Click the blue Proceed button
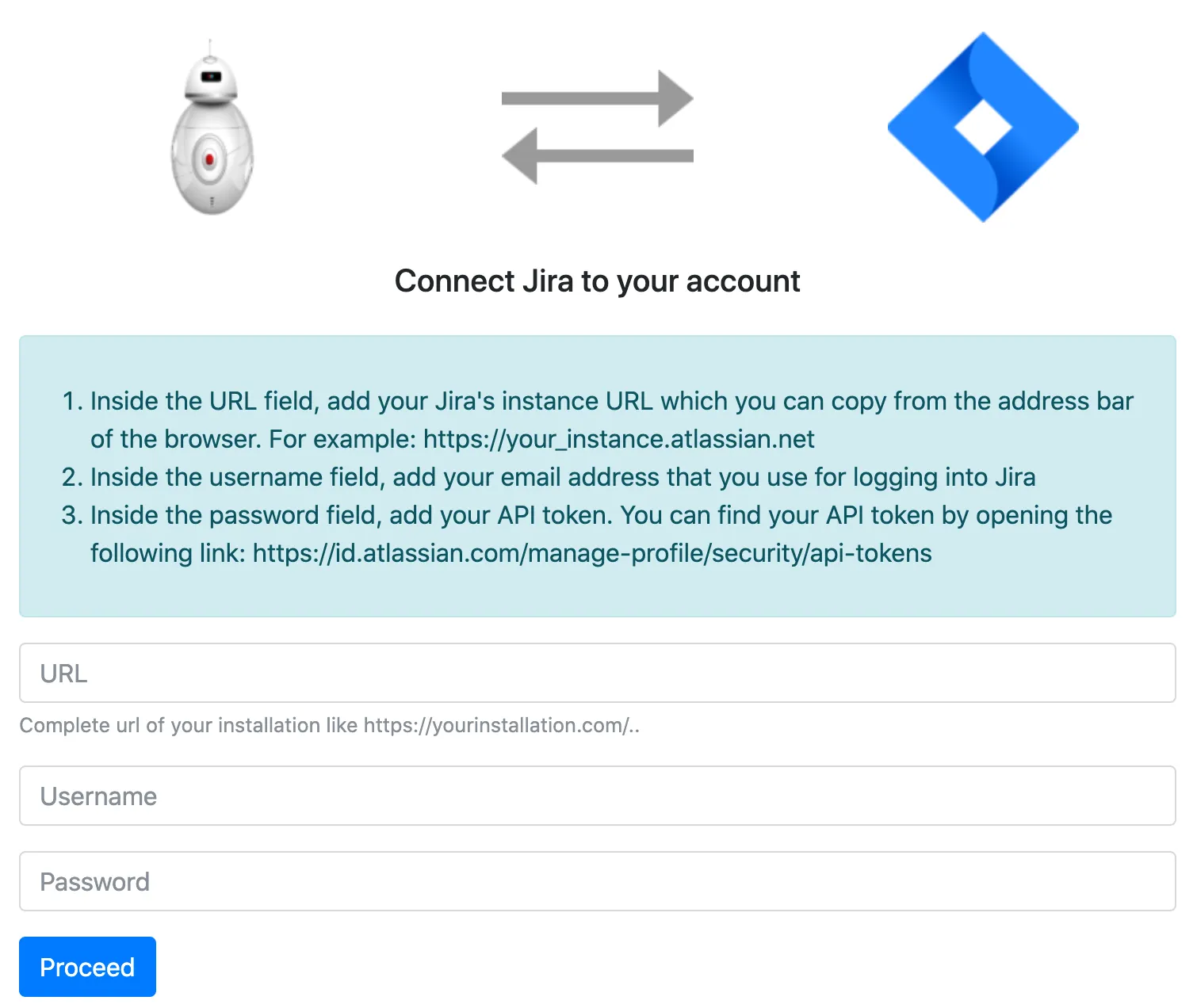Viewport: 1197px width, 1008px height. coord(87,967)
